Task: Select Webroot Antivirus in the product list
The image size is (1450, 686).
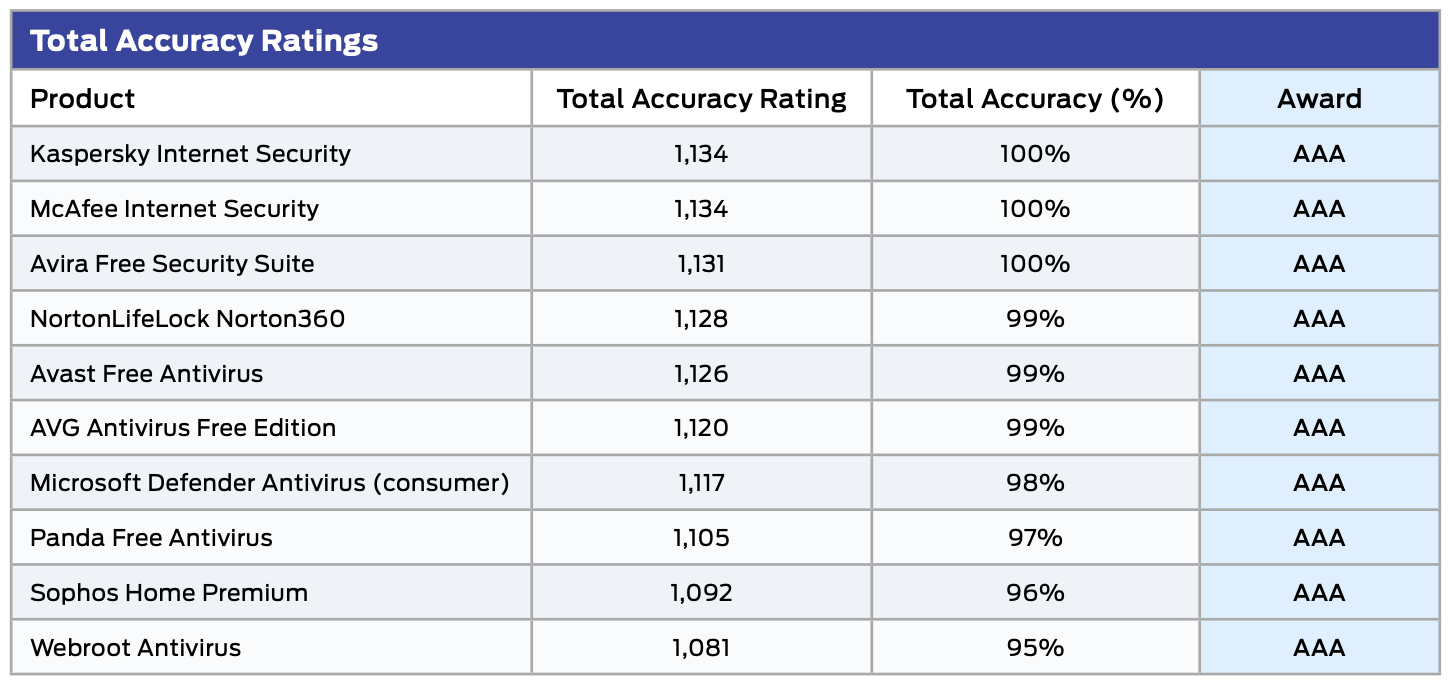Action: point(135,648)
